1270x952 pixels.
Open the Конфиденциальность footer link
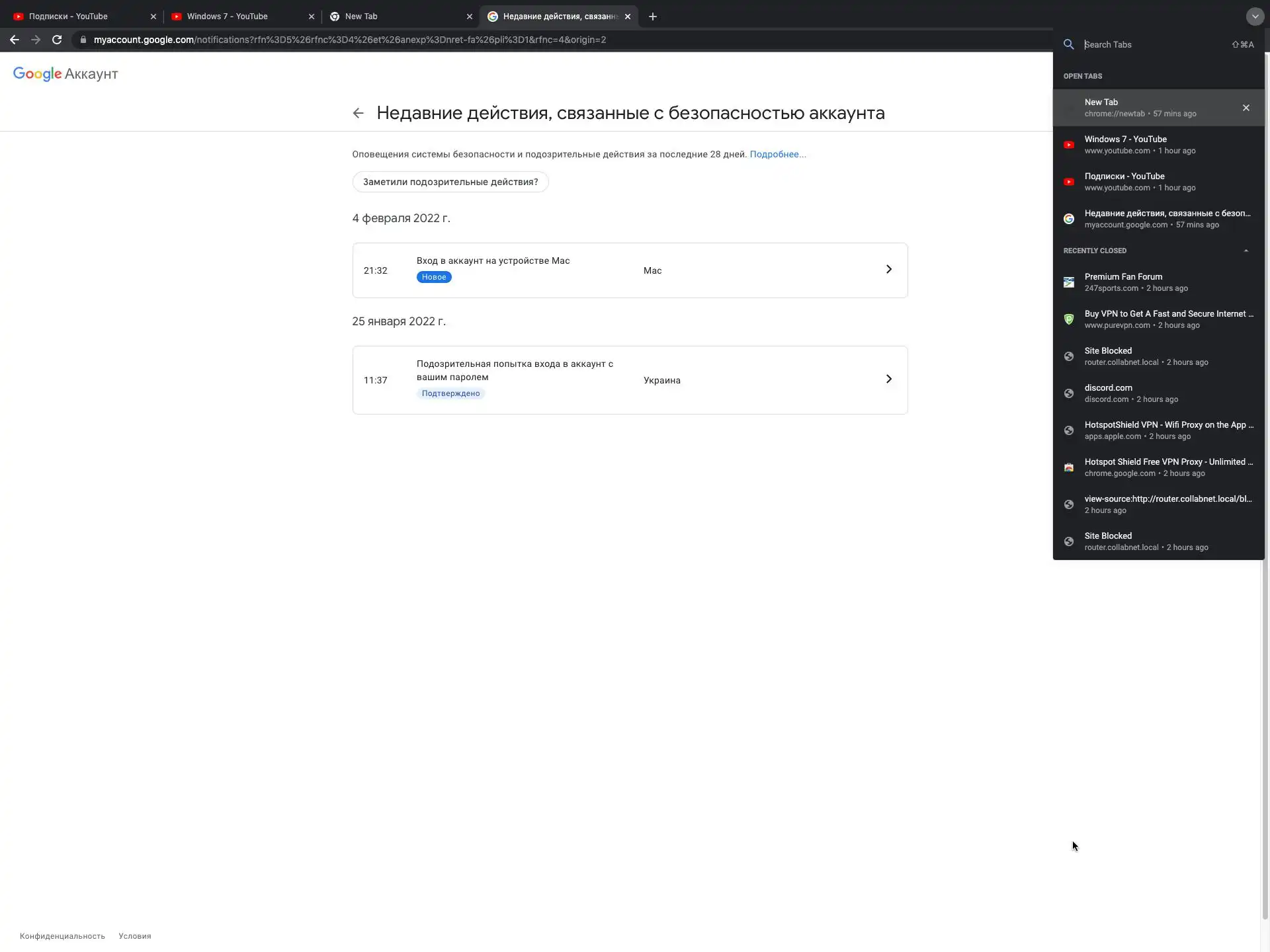(x=62, y=936)
